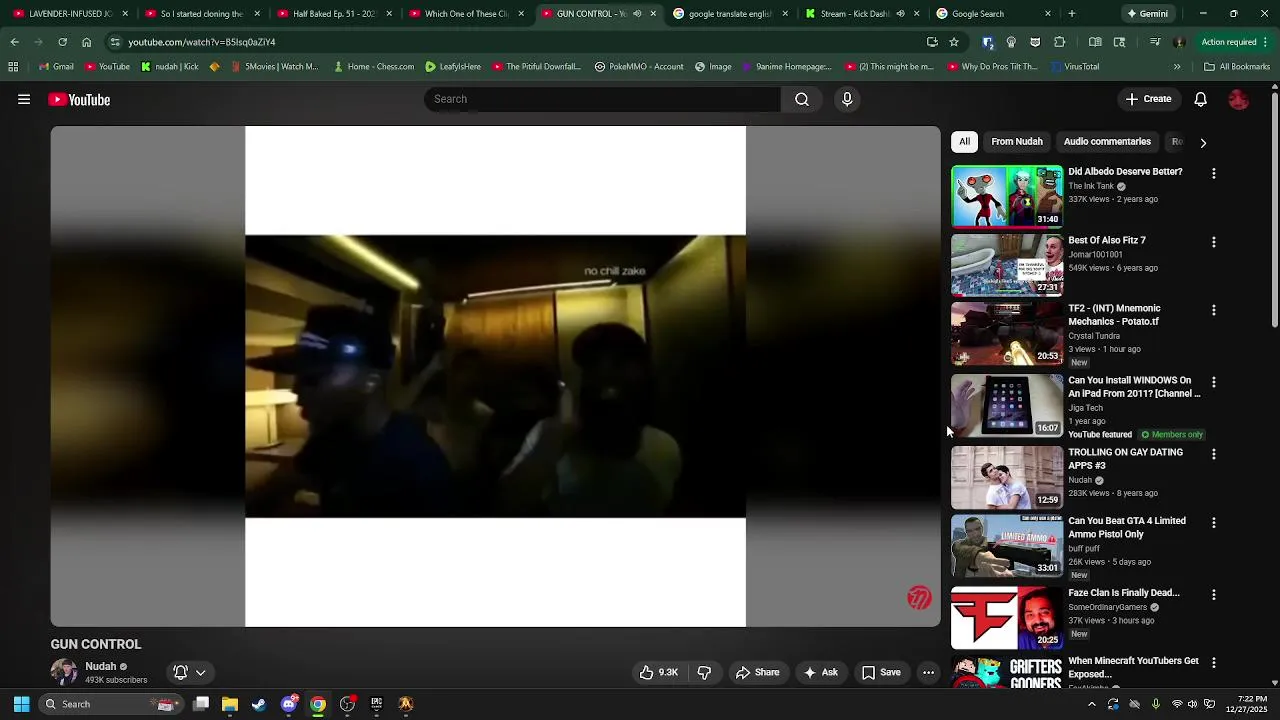1280x720 pixels.
Task: Open reading mode book icon in toolbar
Action: 1095,42
